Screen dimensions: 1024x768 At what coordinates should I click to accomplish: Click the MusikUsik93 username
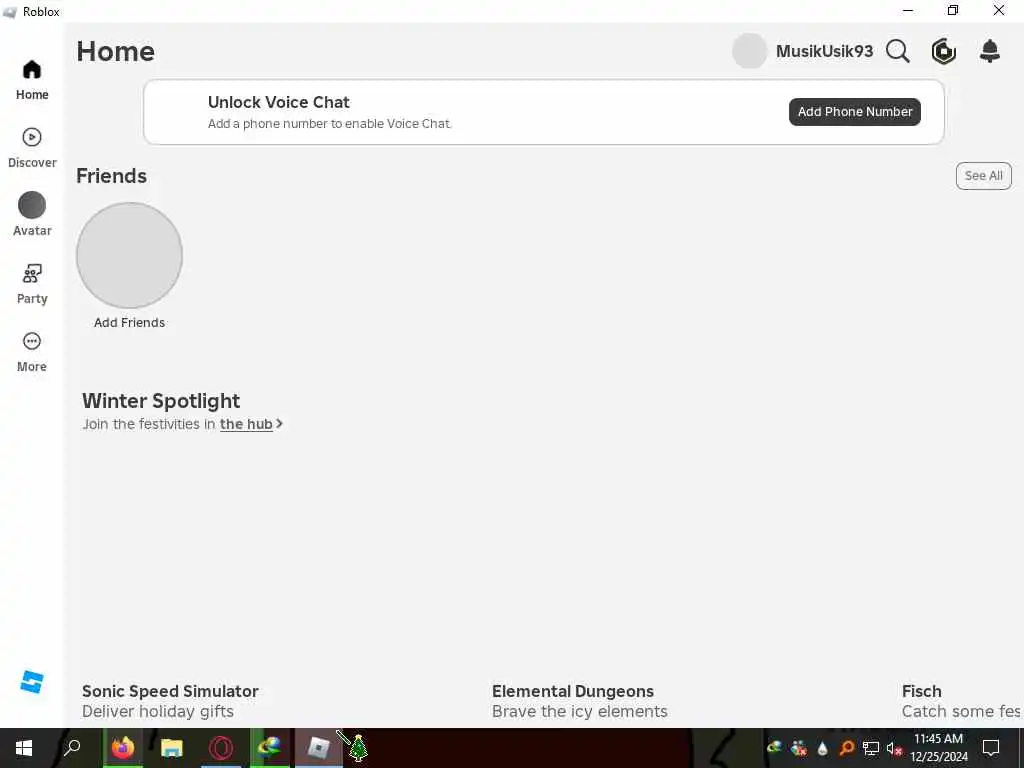point(824,51)
